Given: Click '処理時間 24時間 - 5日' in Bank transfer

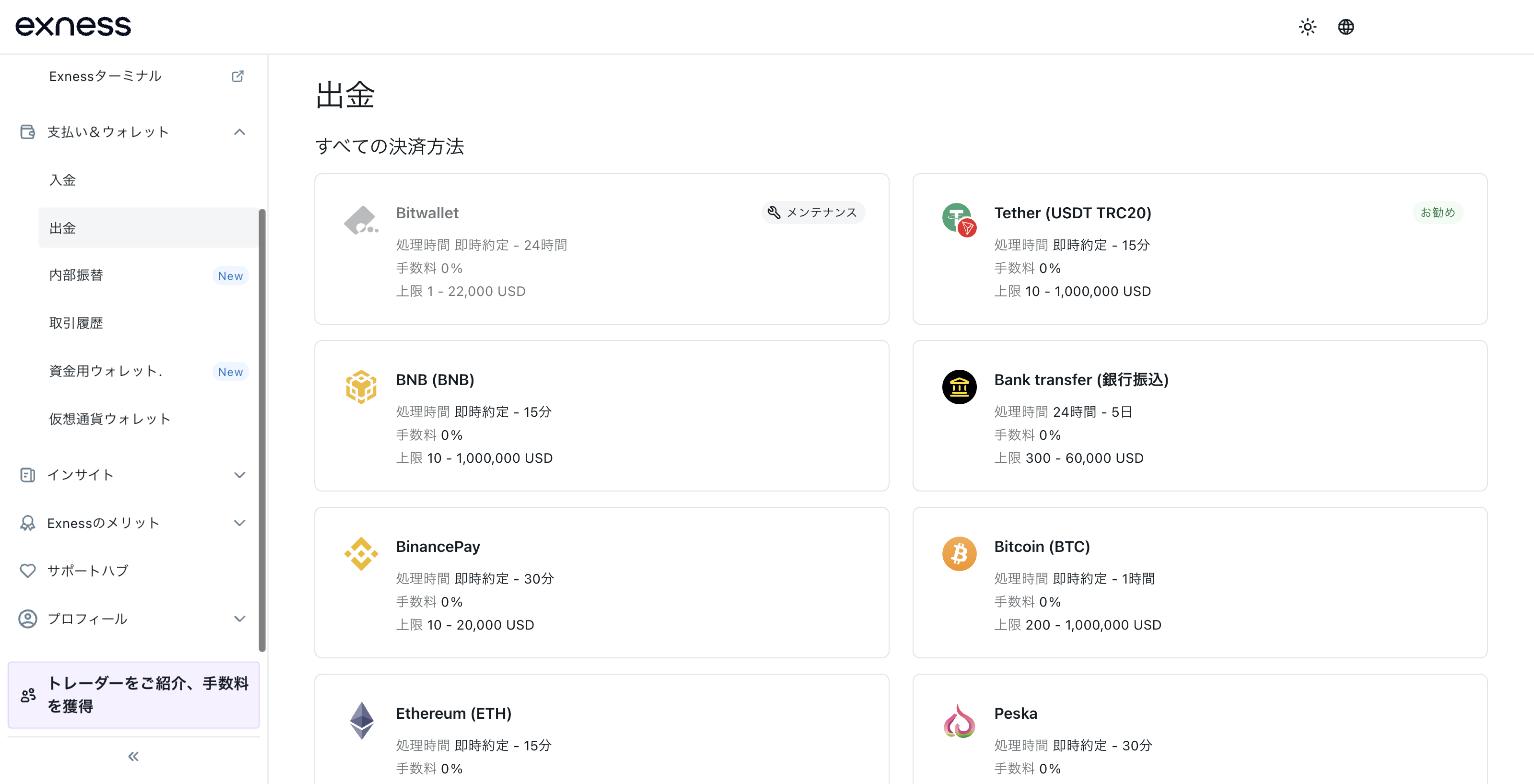Looking at the screenshot, I should coord(1063,412).
